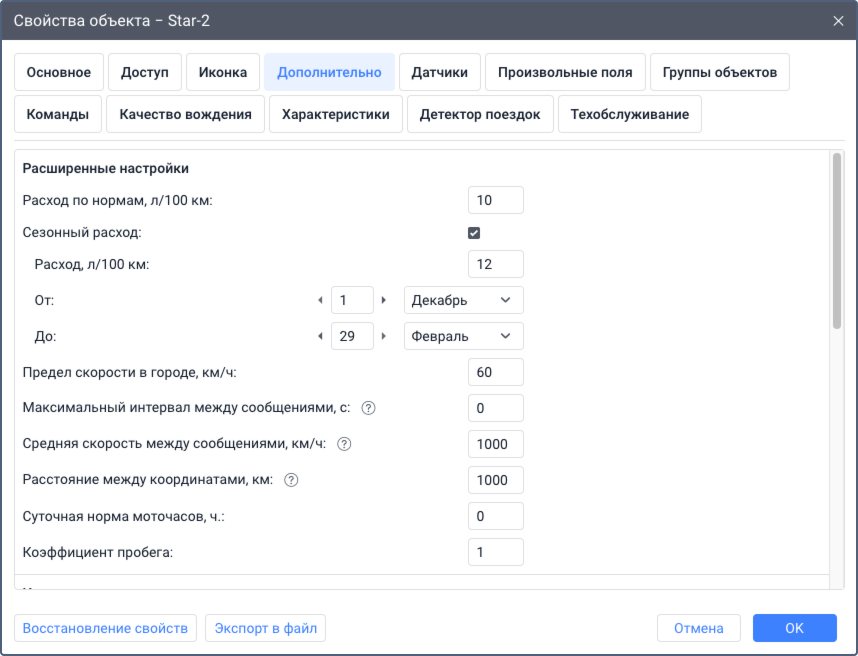Image resolution: width=858 pixels, height=656 pixels.
Task: Click Восстановление свойств button
Action: (105, 628)
